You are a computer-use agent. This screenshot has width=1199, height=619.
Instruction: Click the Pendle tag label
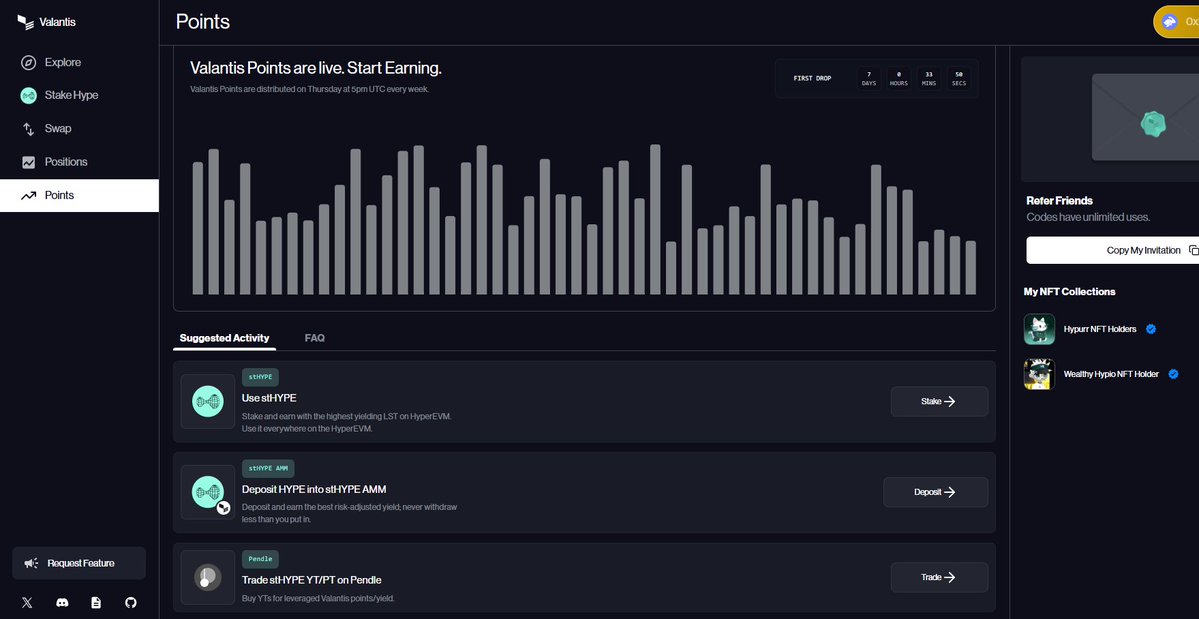pos(261,559)
